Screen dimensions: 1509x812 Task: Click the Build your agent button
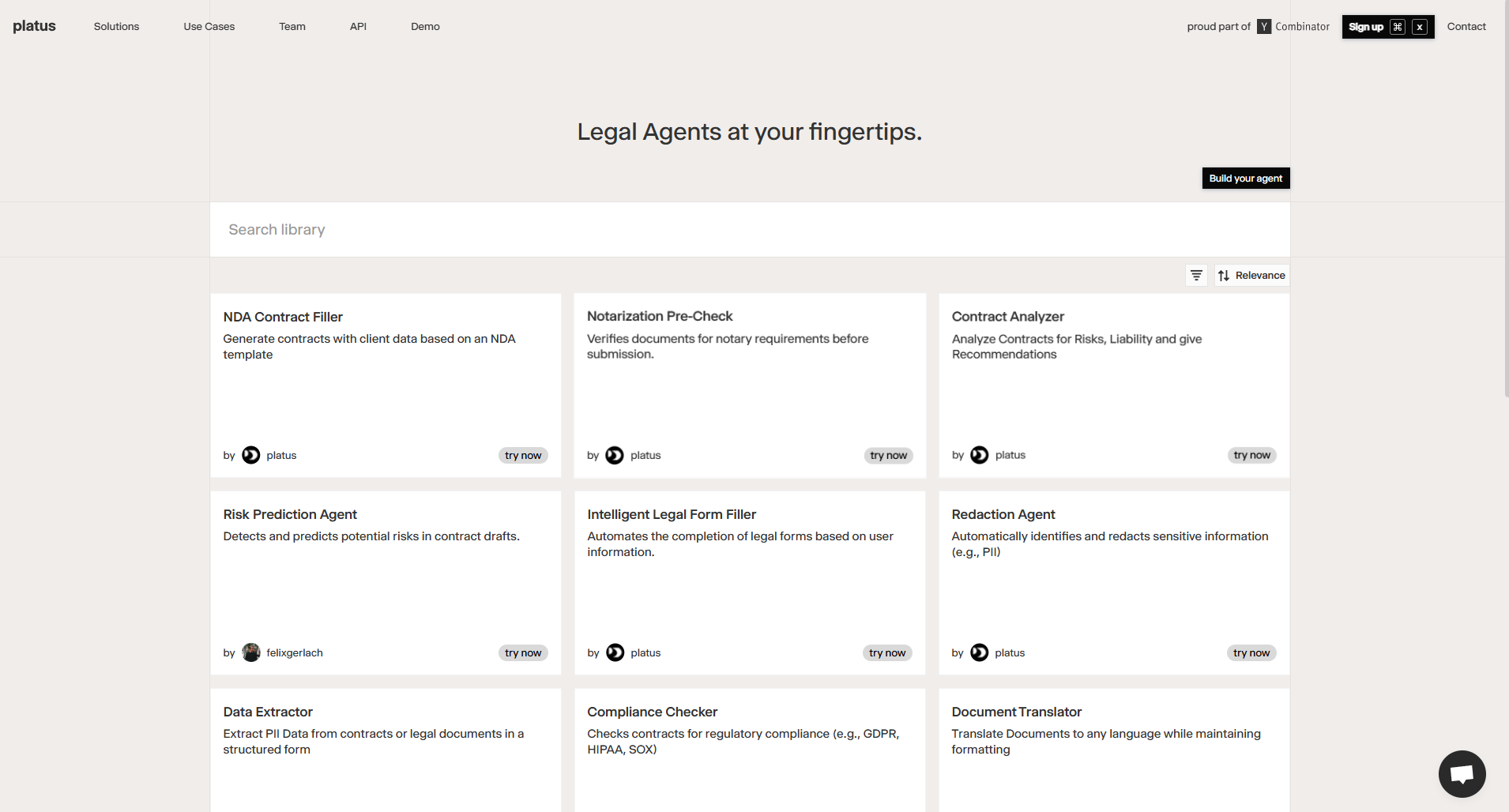1246,179
